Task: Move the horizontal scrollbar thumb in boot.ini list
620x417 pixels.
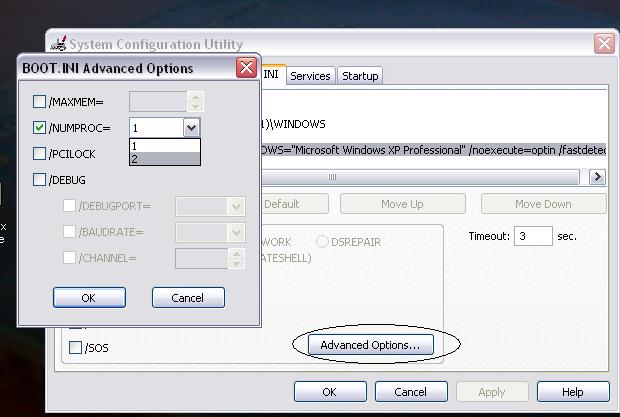Action: coord(420,177)
